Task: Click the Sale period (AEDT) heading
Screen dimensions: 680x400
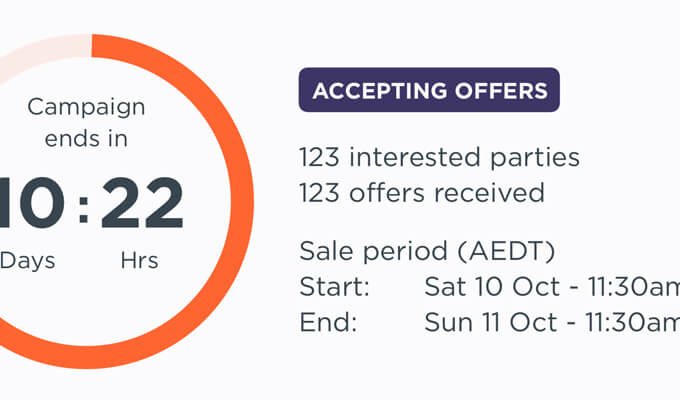Action: (427, 251)
